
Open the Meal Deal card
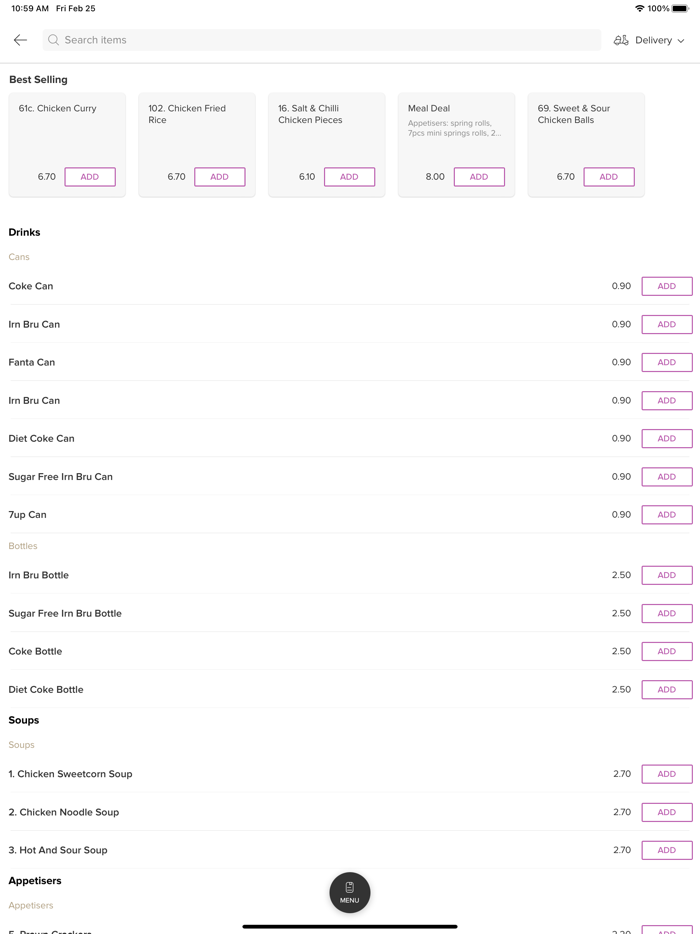[x=455, y=125]
